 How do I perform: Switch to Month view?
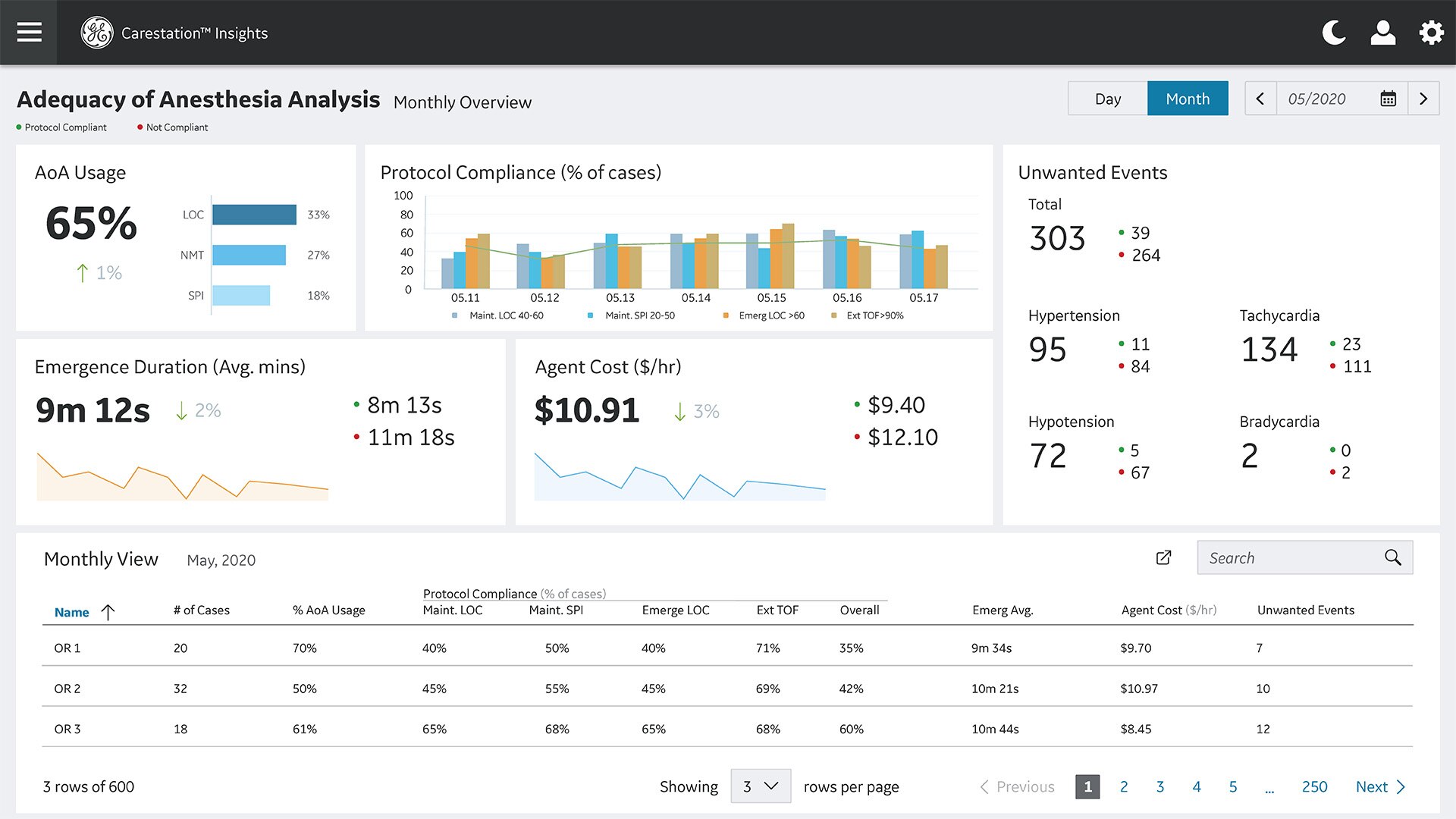tap(1187, 99)
